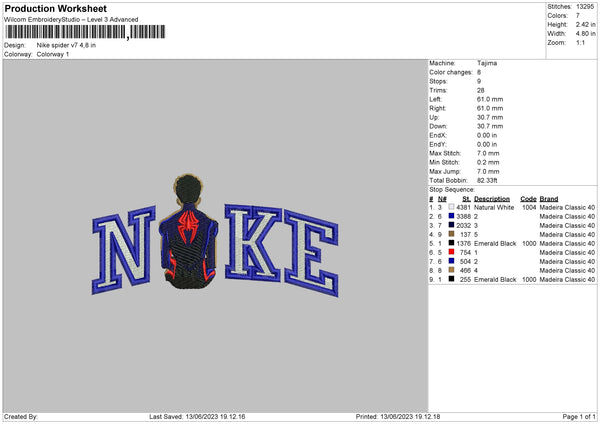Click the 'Stop Sequence:' heading
This screenshot has height=424, width=600.
coord(452,189)
